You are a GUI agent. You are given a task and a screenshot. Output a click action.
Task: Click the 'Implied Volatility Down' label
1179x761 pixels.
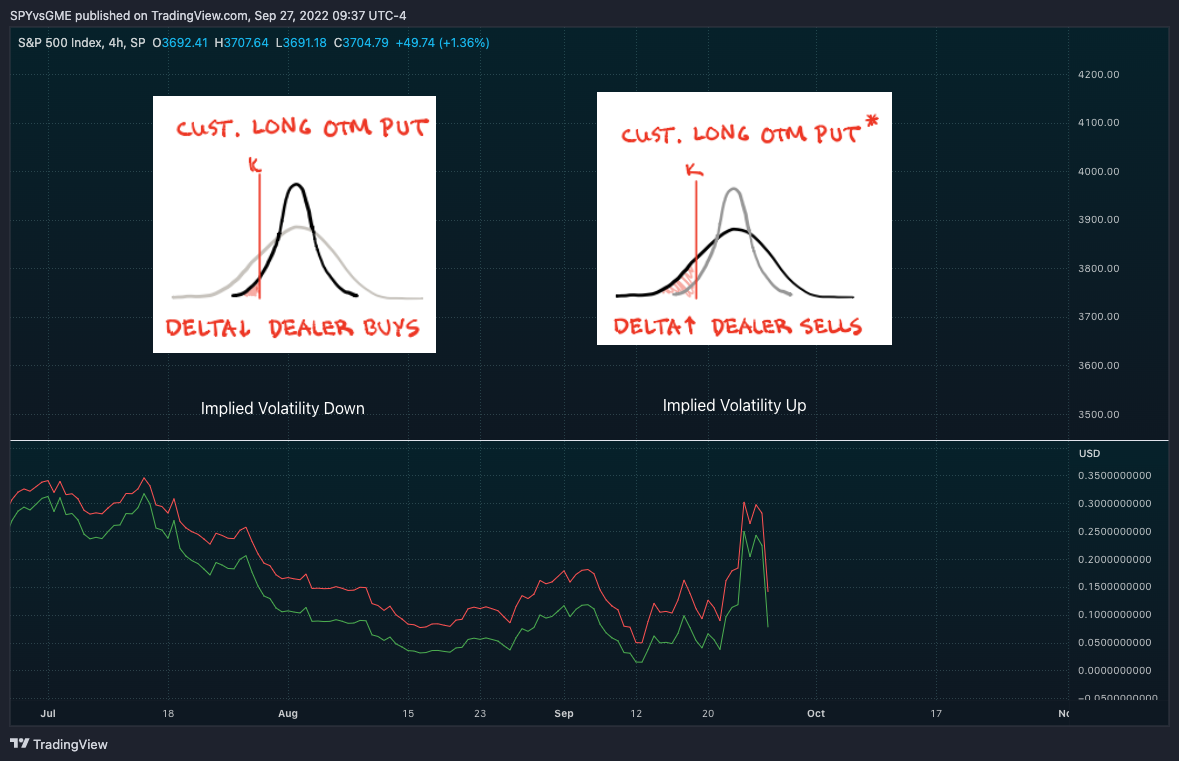(283, 408)
